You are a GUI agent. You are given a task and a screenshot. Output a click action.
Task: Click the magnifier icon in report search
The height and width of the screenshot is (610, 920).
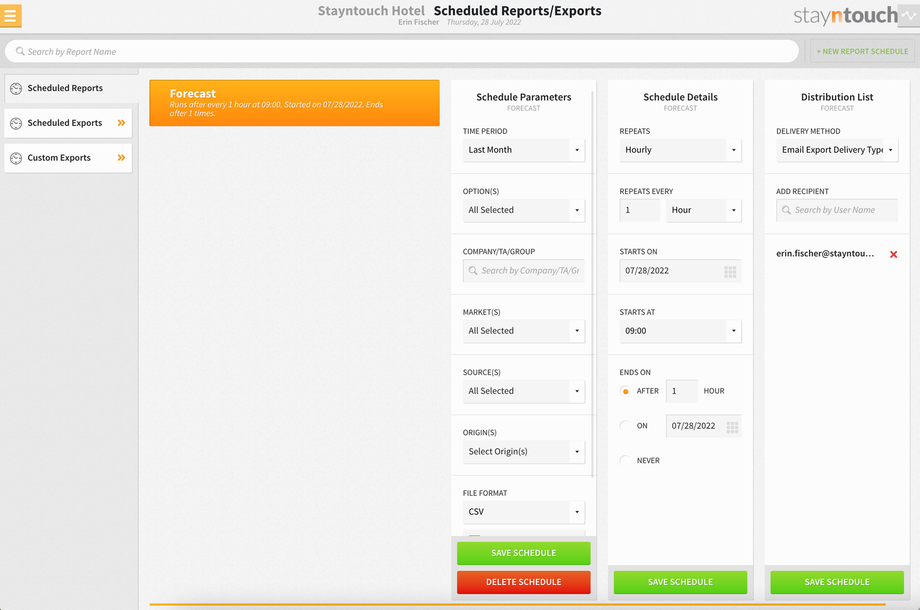click(20, 52)
